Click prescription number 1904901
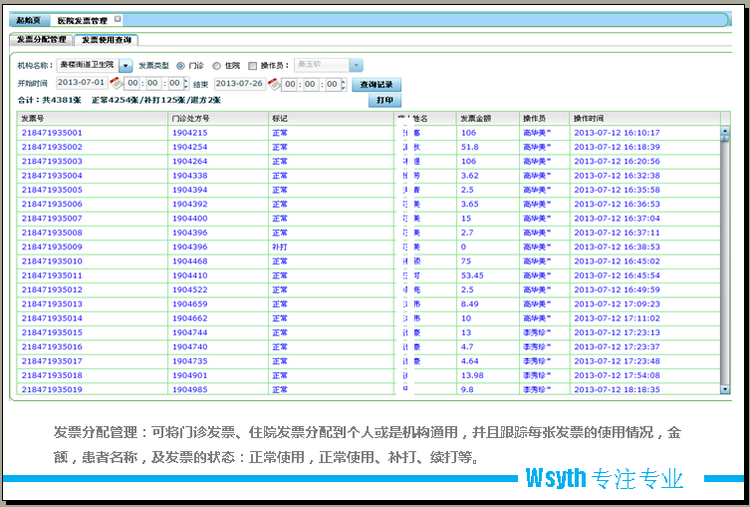This screenshot has width=750, height=507. [x=190, y=375]
